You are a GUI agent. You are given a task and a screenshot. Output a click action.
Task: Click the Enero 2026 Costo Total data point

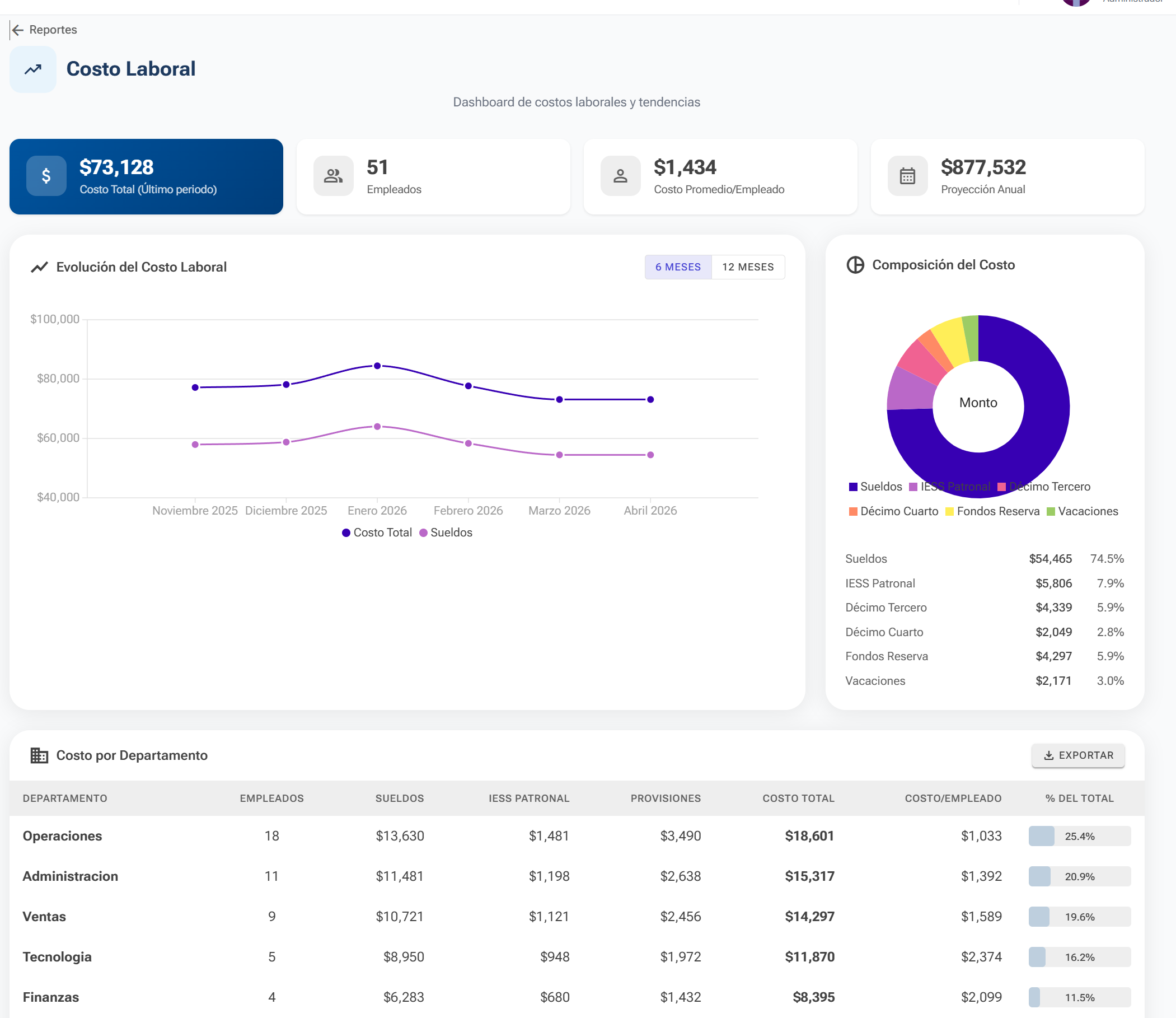point(377,366)
